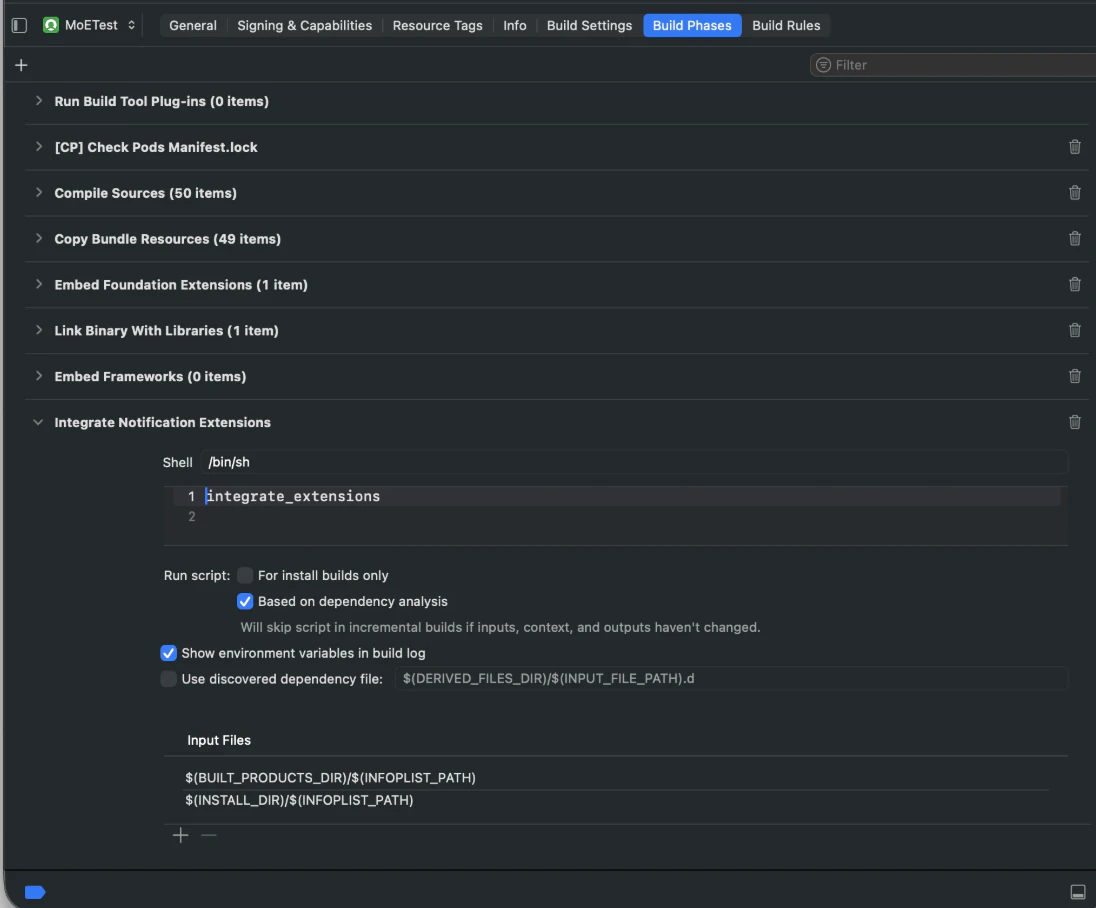Add a new build phase with plus

tap(21, 65)
